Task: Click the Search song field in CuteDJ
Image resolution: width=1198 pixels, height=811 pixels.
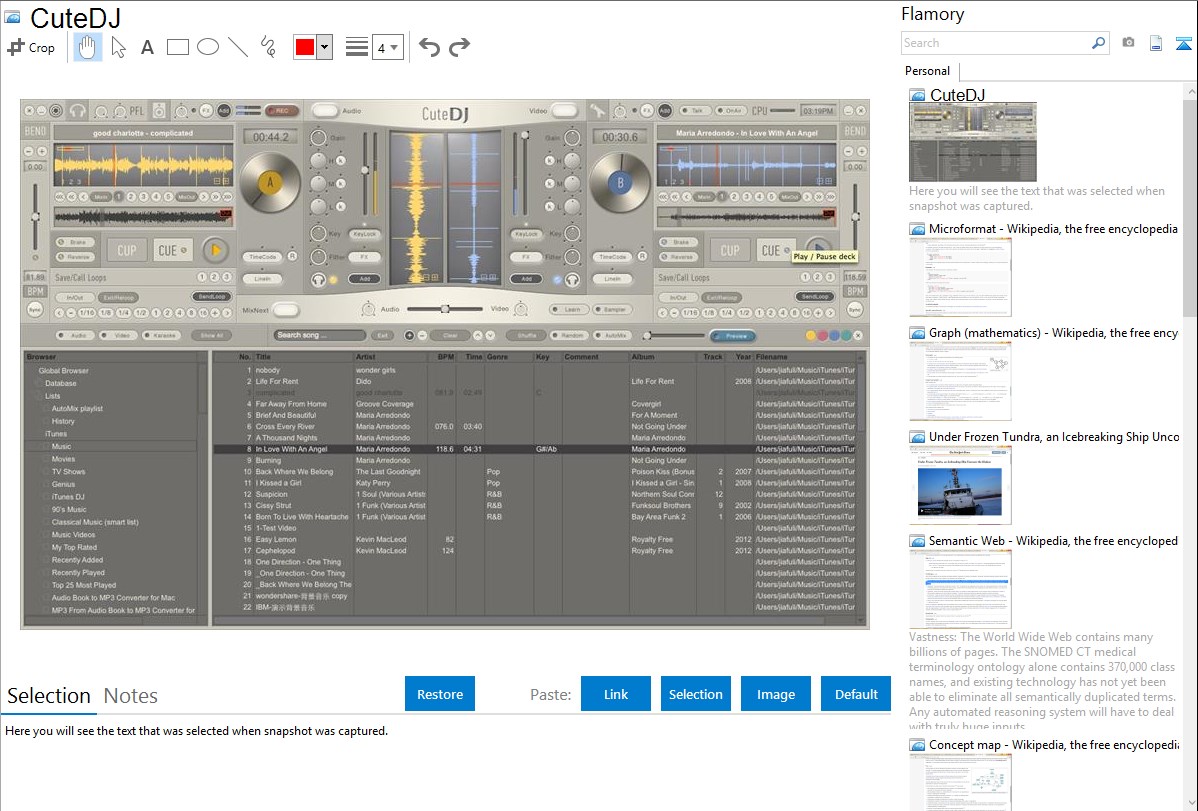Action: click(320, 335)
